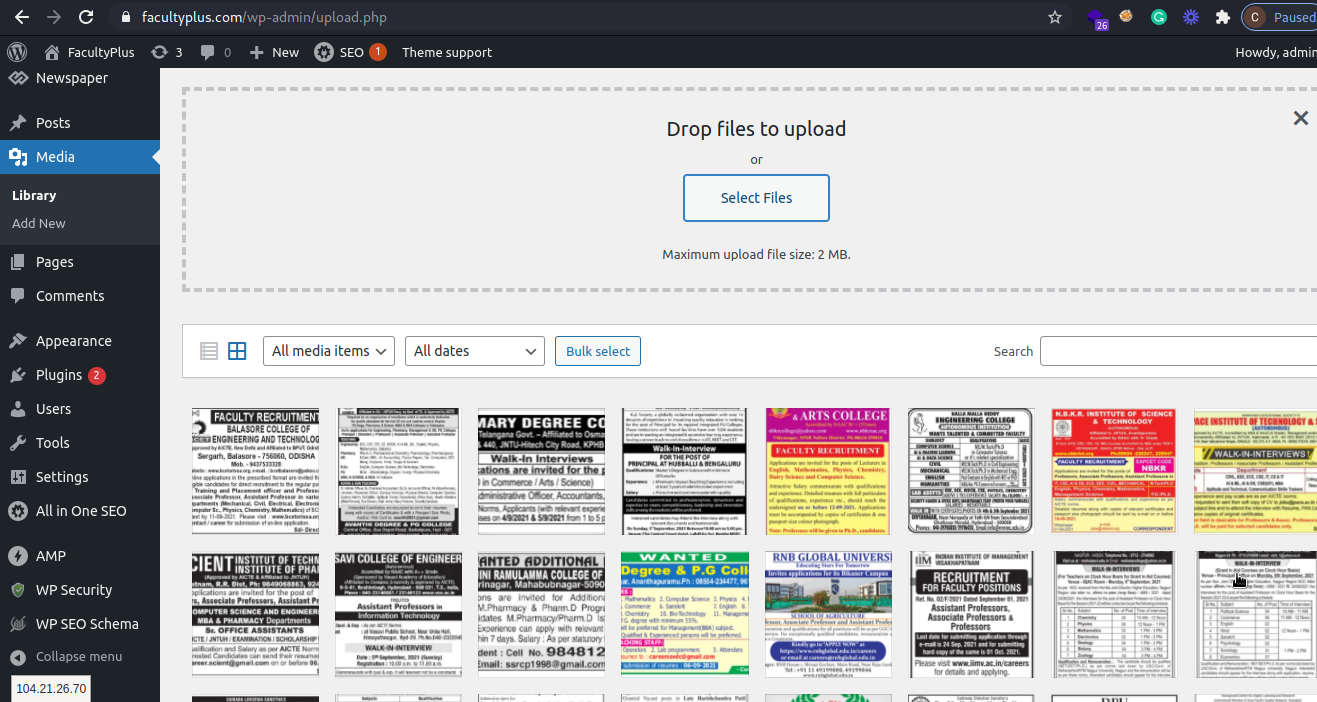Open the Grammarly extension icon
The height and width of the screenshot is (702, 1317).
pos(1159,17)
